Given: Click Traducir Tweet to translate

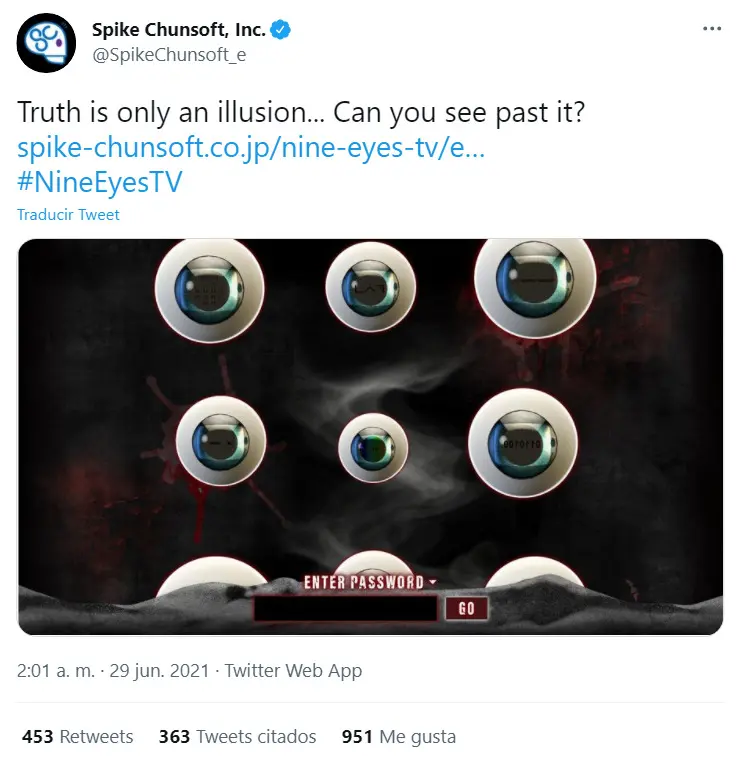Looking at the screenshot, I should tap(68, 215).
